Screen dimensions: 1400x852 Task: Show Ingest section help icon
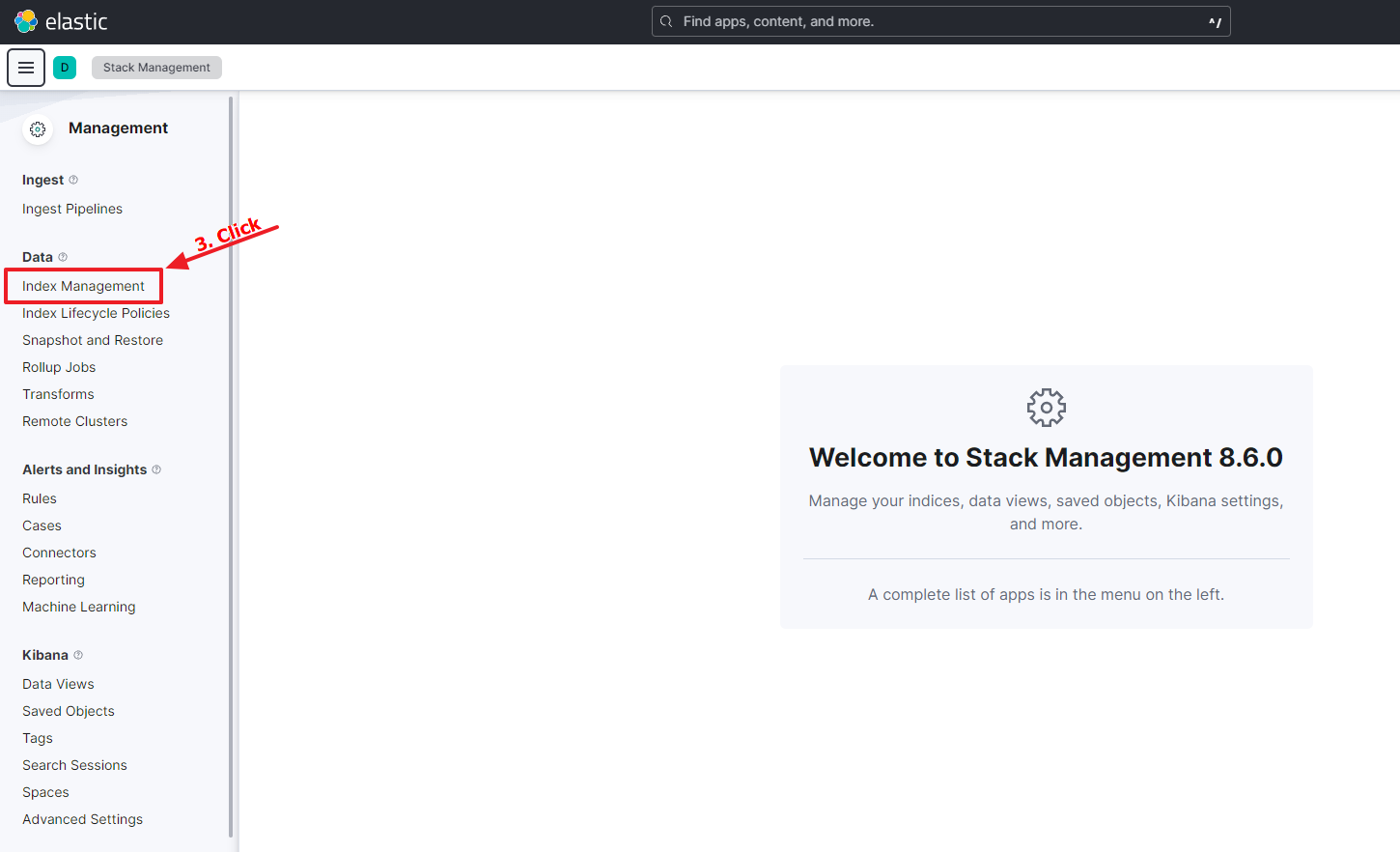coord(73,180)
